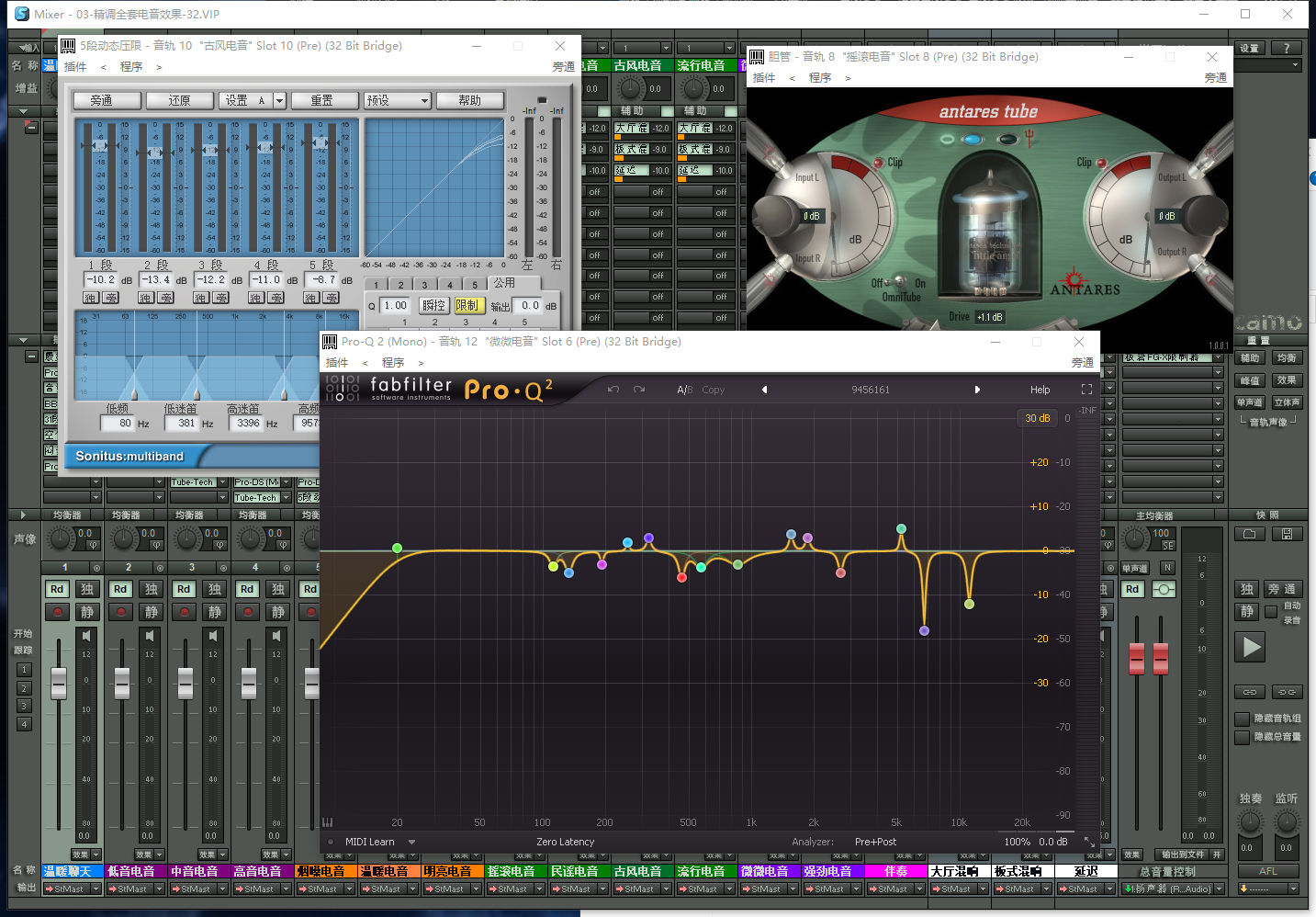Click the Pro-Q 2 redo arrow icon
The image size is (1316, 917).
coord(639,390)
